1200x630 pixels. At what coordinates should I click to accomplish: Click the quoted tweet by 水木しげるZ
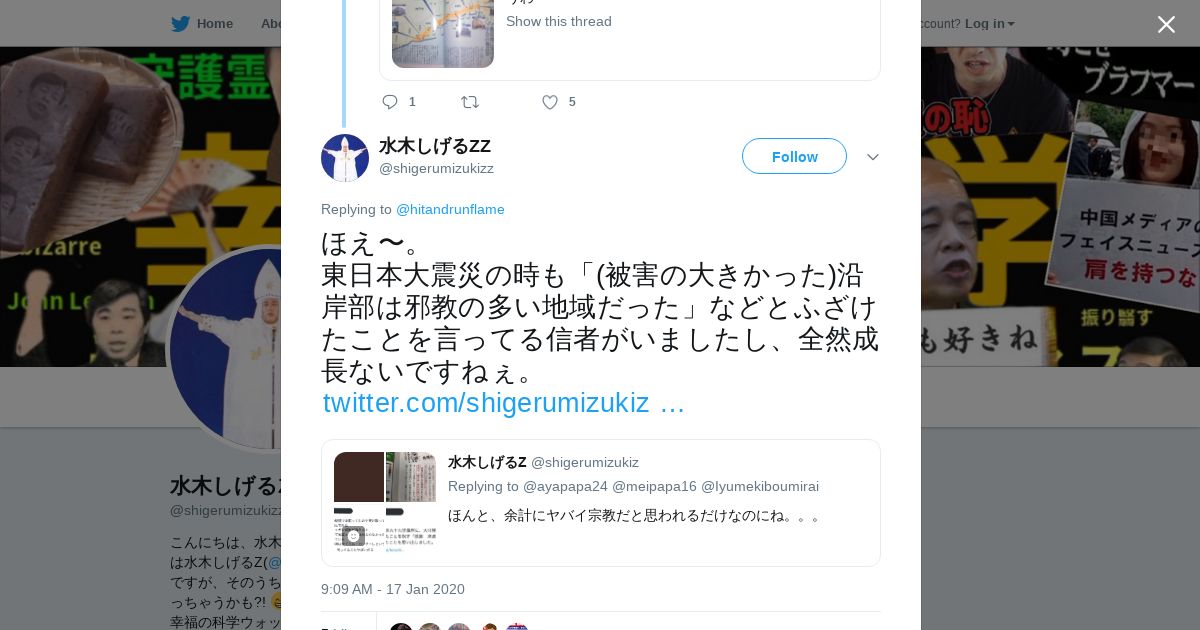[x=601, y=503]
